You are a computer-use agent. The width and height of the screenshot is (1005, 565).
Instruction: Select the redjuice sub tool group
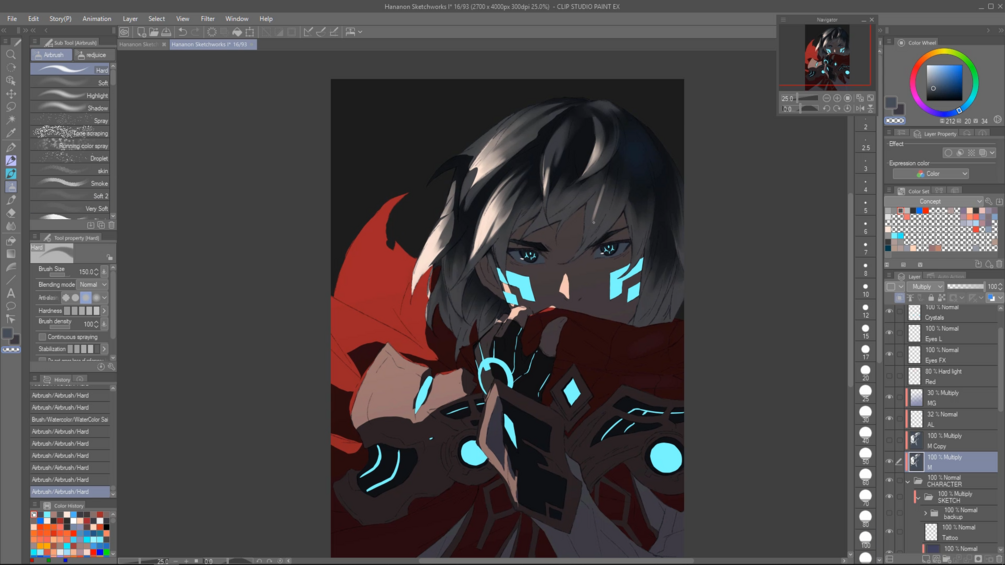[93, 55]
